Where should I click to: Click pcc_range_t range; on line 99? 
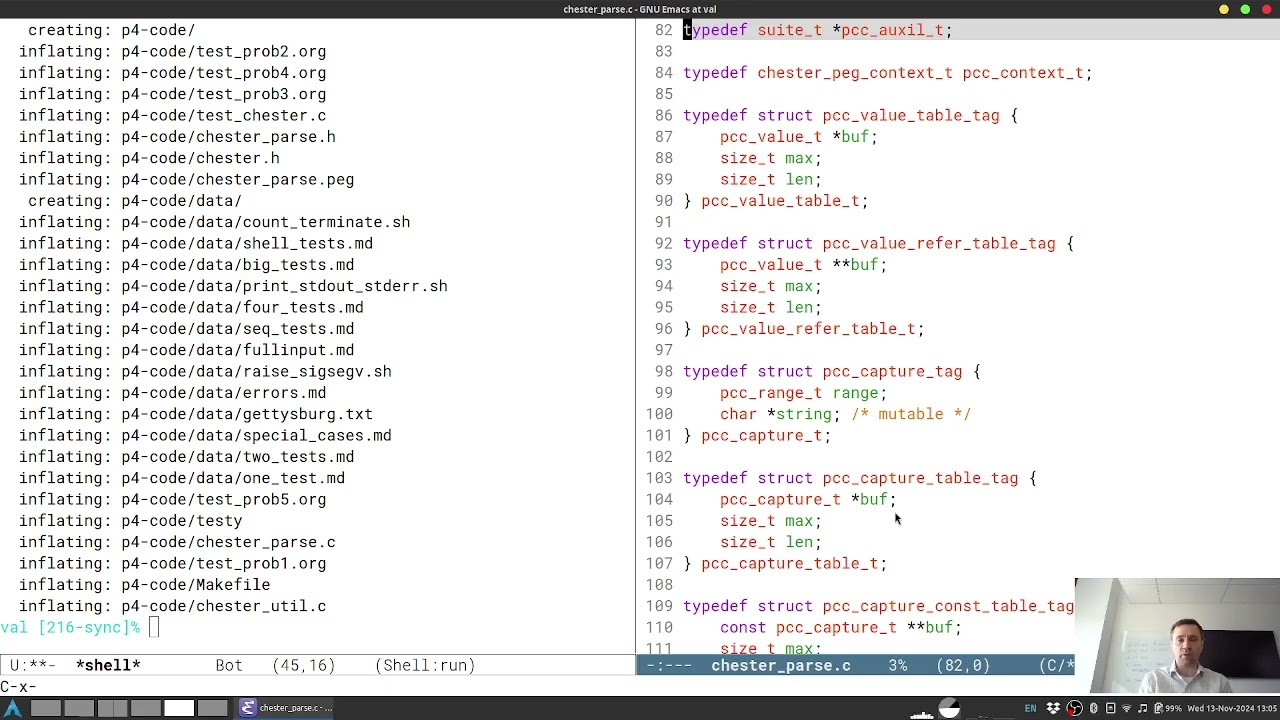point(804,393)
